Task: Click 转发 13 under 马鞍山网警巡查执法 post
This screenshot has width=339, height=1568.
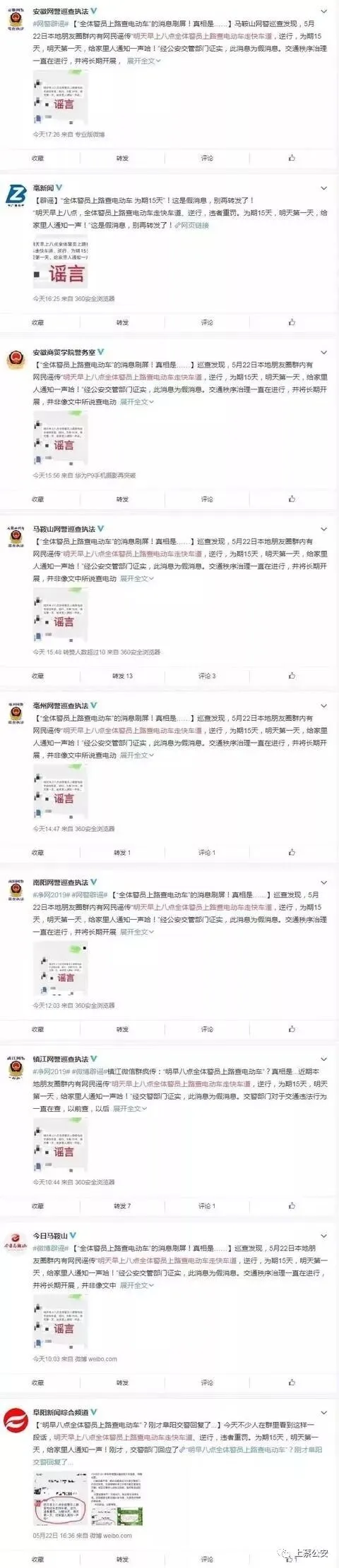Action: pyautogui.click(x=122, y=676)
